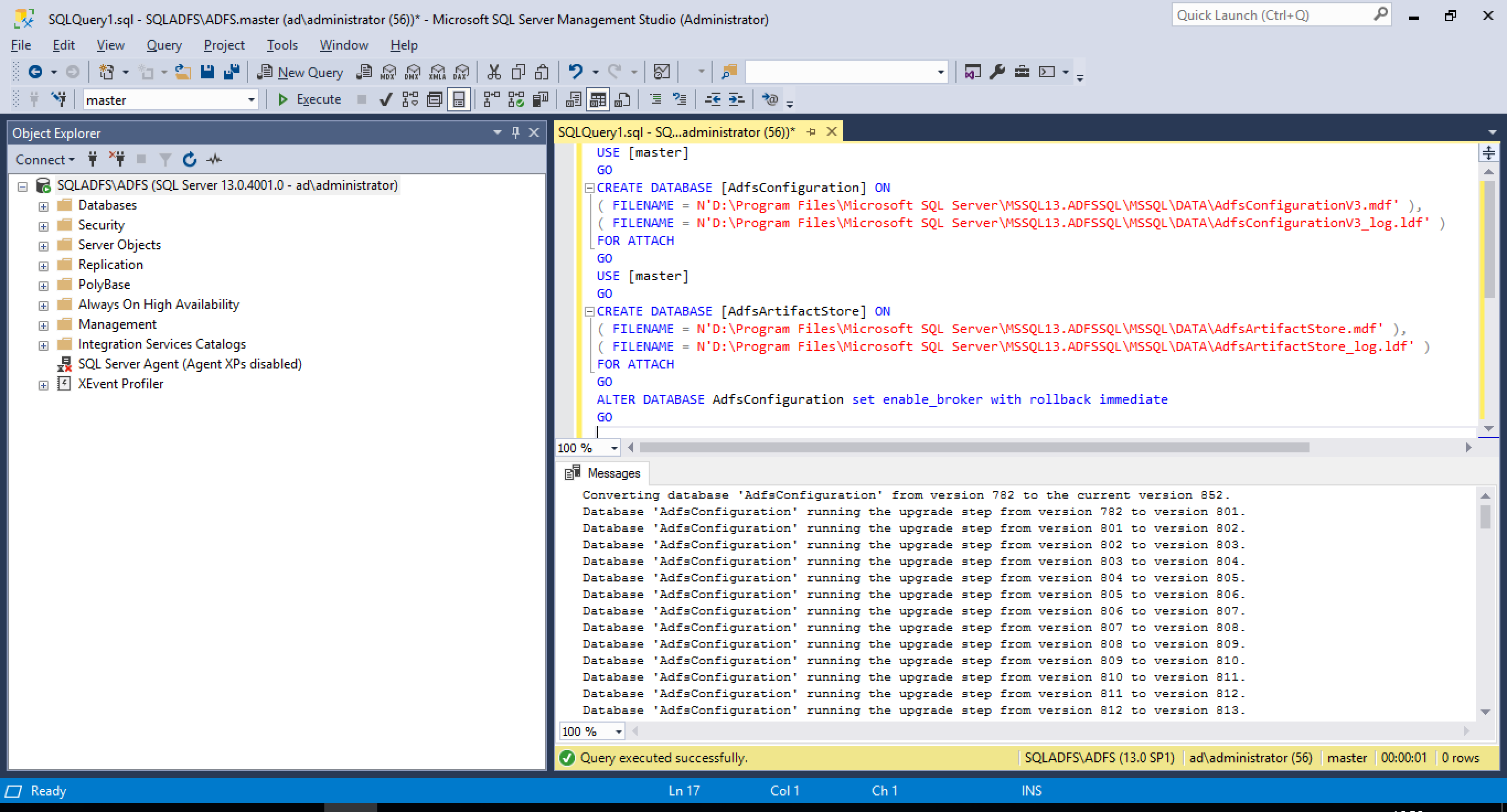The width and height of the screenshot is (1507, 812).
Task: Unpin the Object Explorer panel
Action: click(x=514, y=133)
